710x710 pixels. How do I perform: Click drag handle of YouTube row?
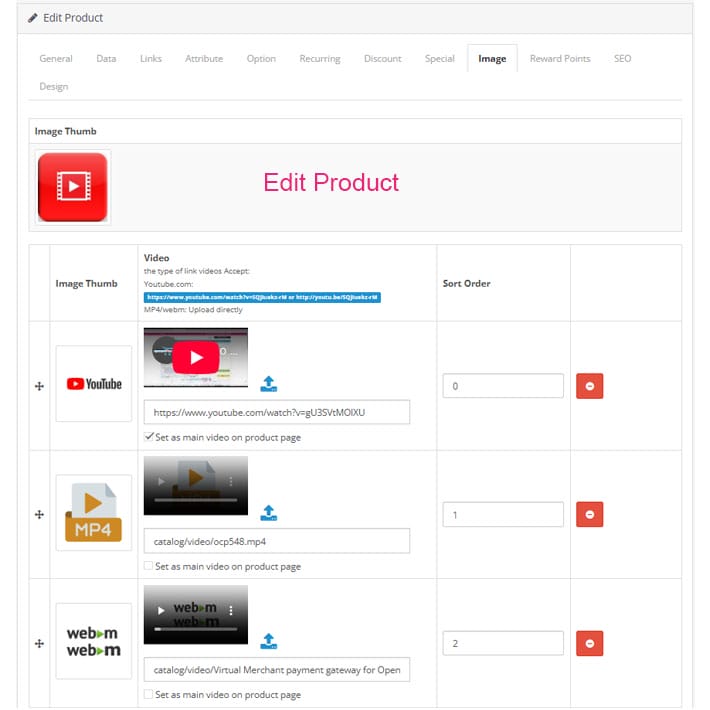(x=40, y=386)
